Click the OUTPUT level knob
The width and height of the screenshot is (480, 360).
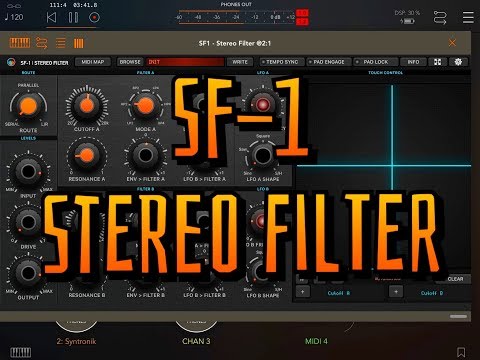coord(28,273)
